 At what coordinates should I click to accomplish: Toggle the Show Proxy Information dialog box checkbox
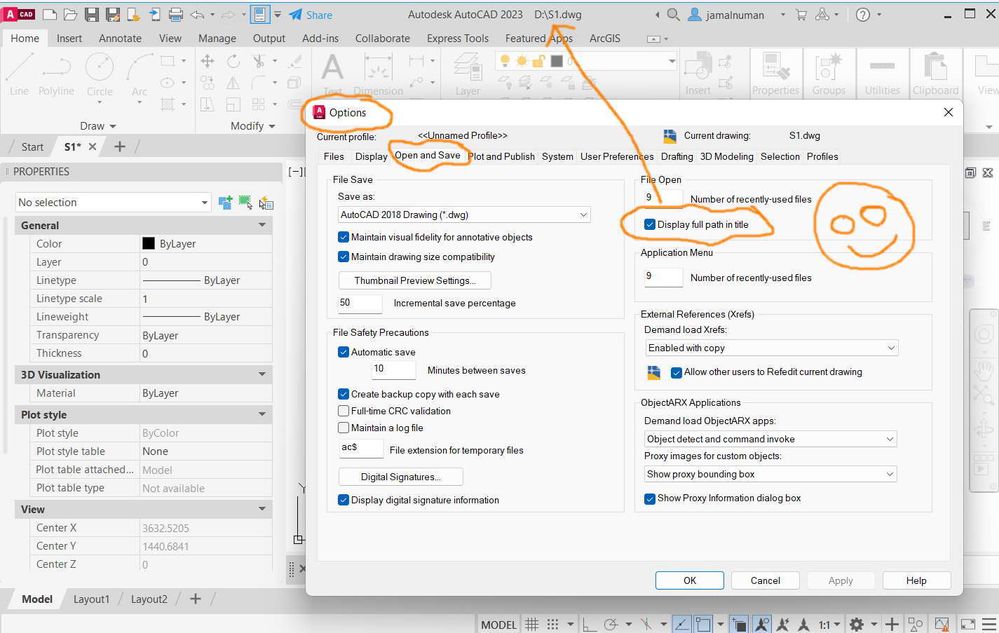(650, 499)
